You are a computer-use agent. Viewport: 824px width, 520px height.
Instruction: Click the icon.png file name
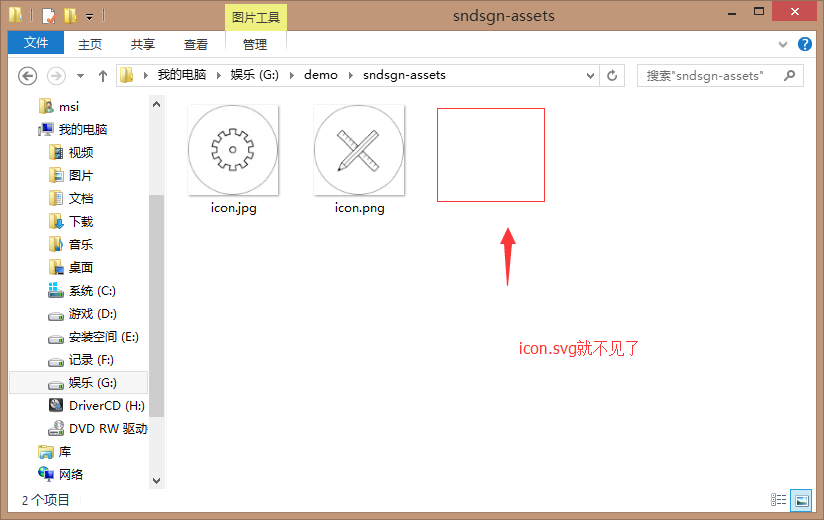[x=359, y=208]
